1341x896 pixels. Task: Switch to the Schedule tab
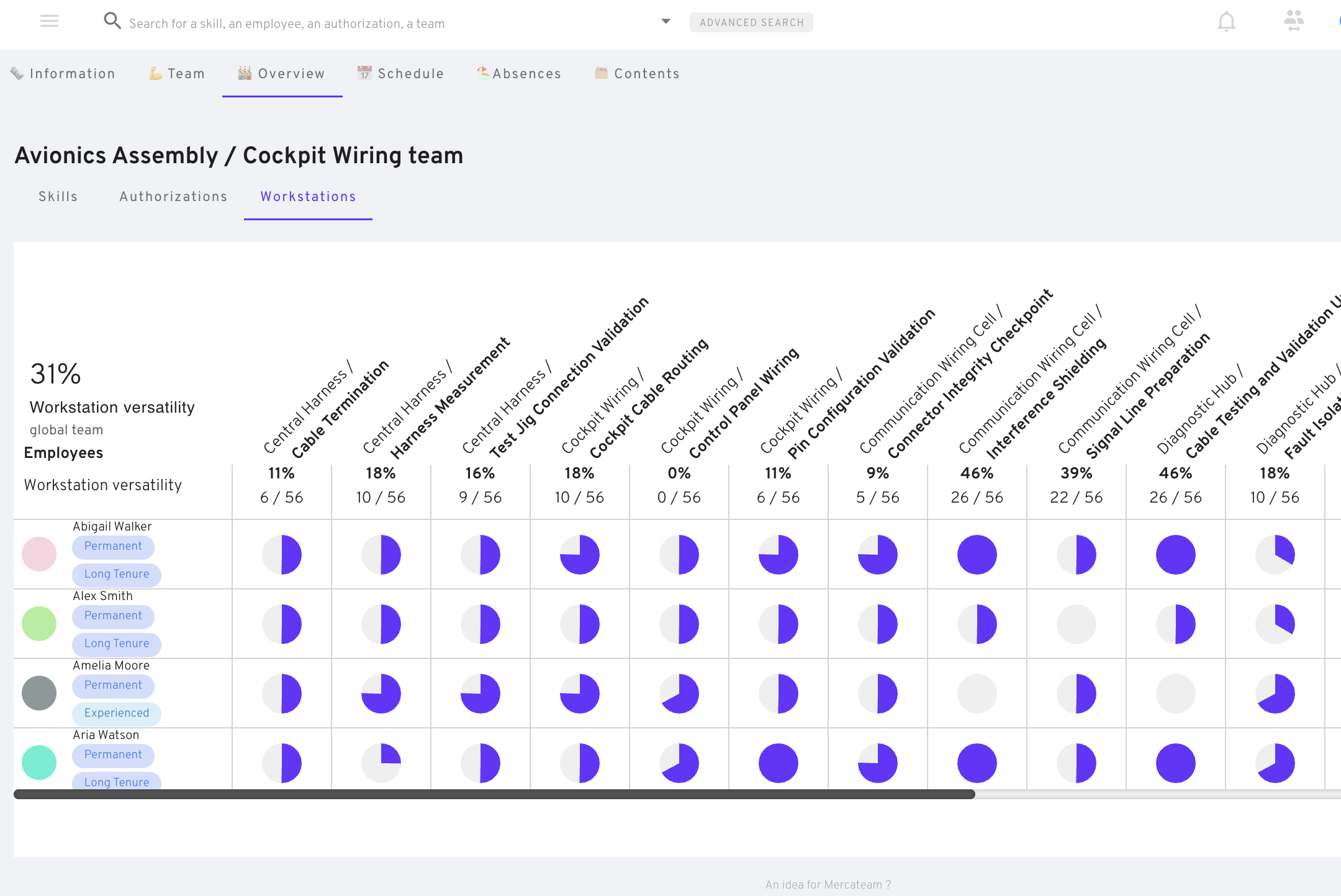click(x=401, y=74)
